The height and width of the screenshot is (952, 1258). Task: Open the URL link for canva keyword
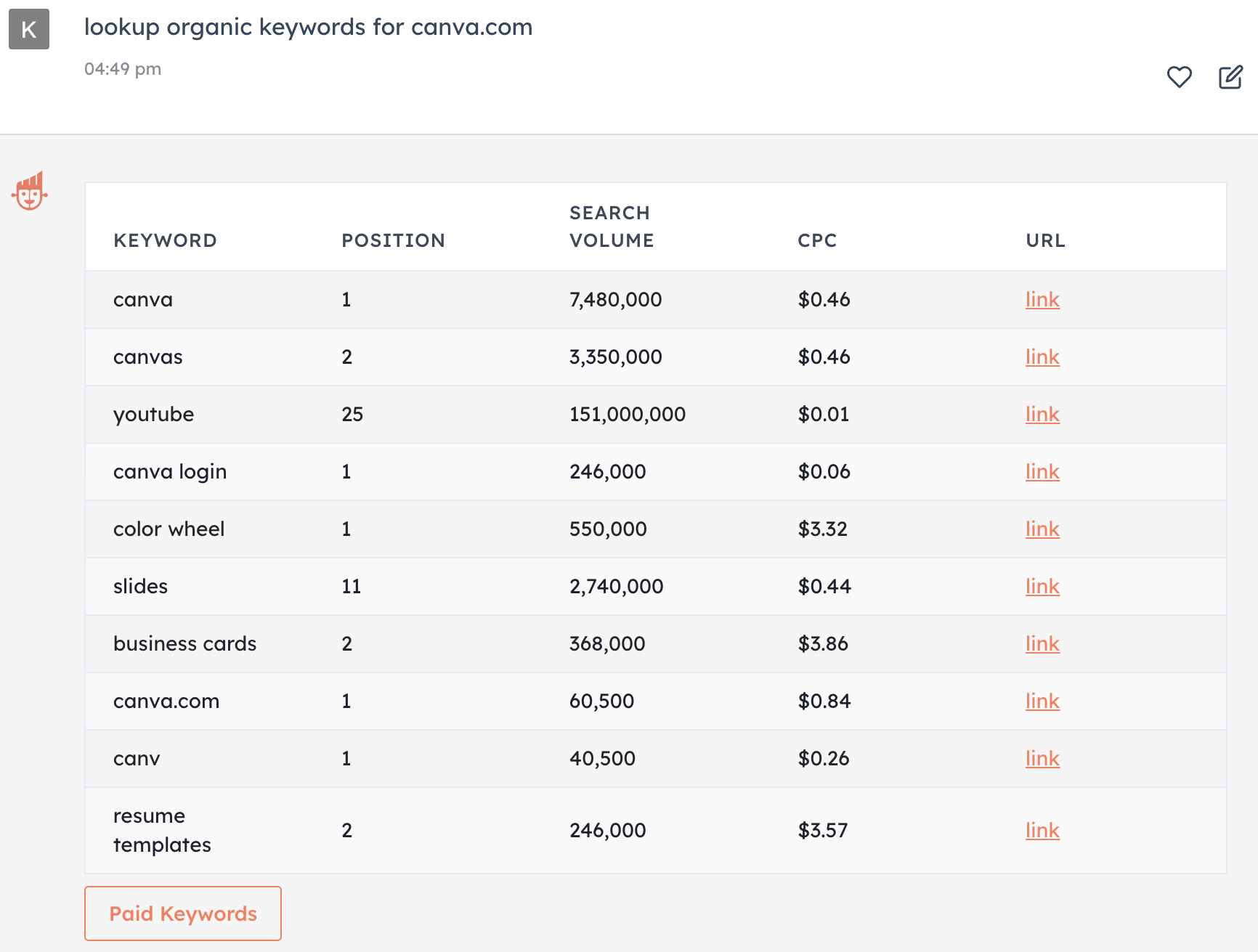pyautogui.click(x=1042, y=299)
